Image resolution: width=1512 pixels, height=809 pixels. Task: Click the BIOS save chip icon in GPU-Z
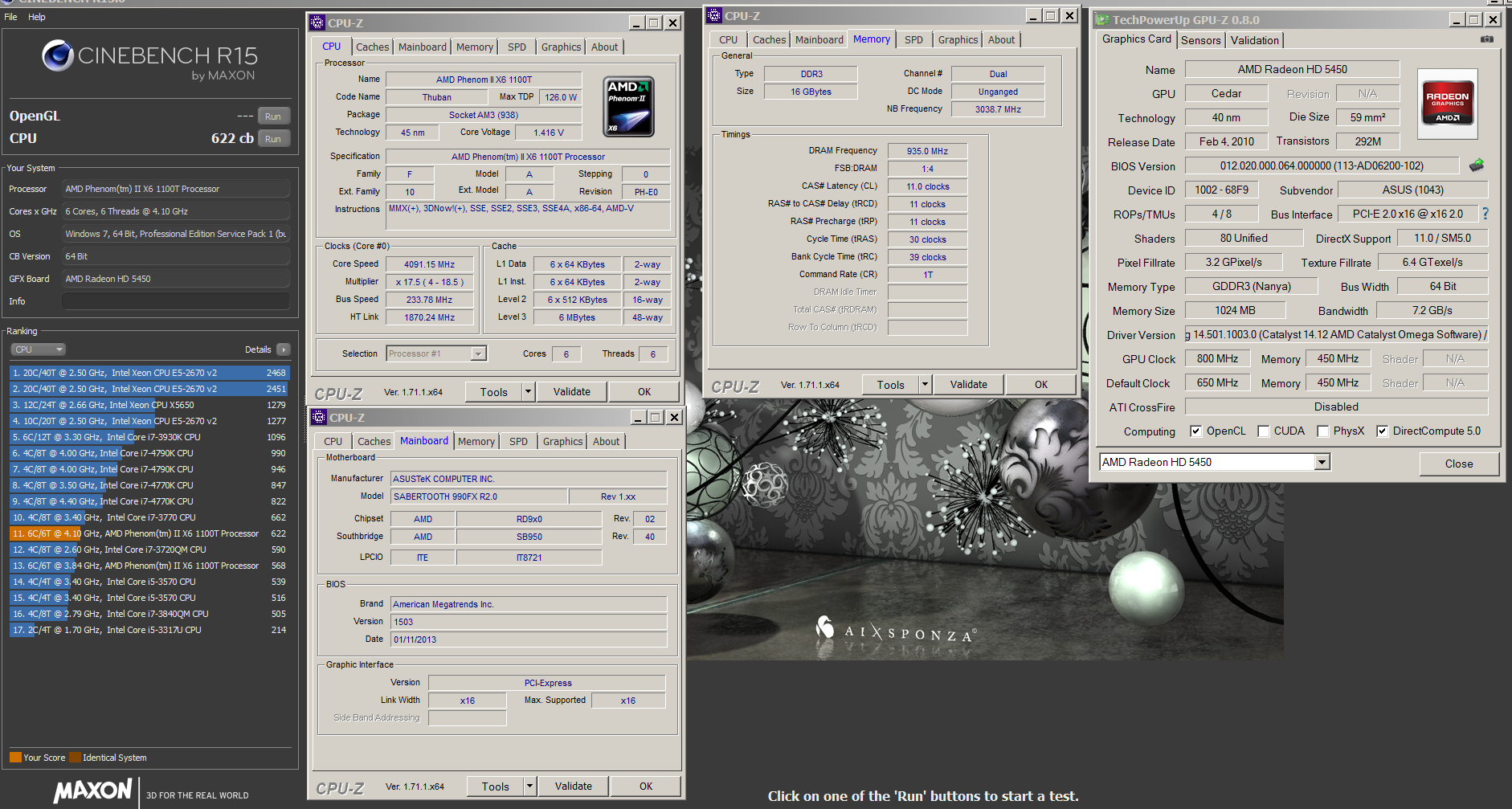pyautogui.click(x=1477, y=165)
